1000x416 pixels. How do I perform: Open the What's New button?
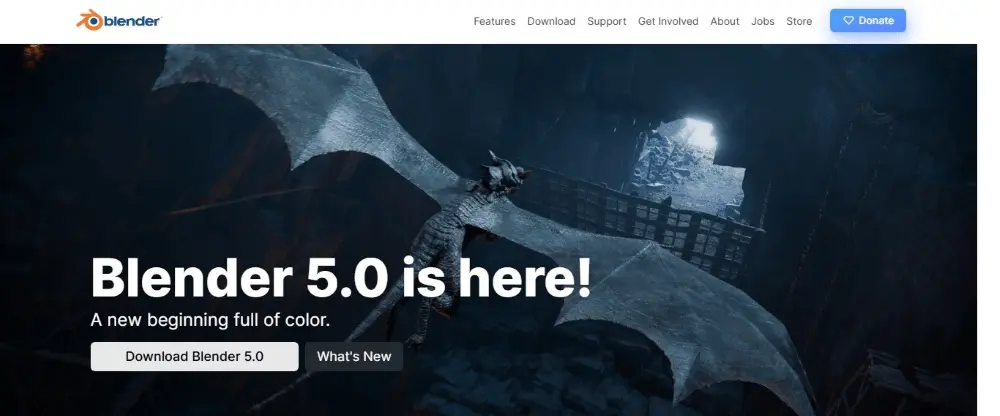[x=354, y=356]
